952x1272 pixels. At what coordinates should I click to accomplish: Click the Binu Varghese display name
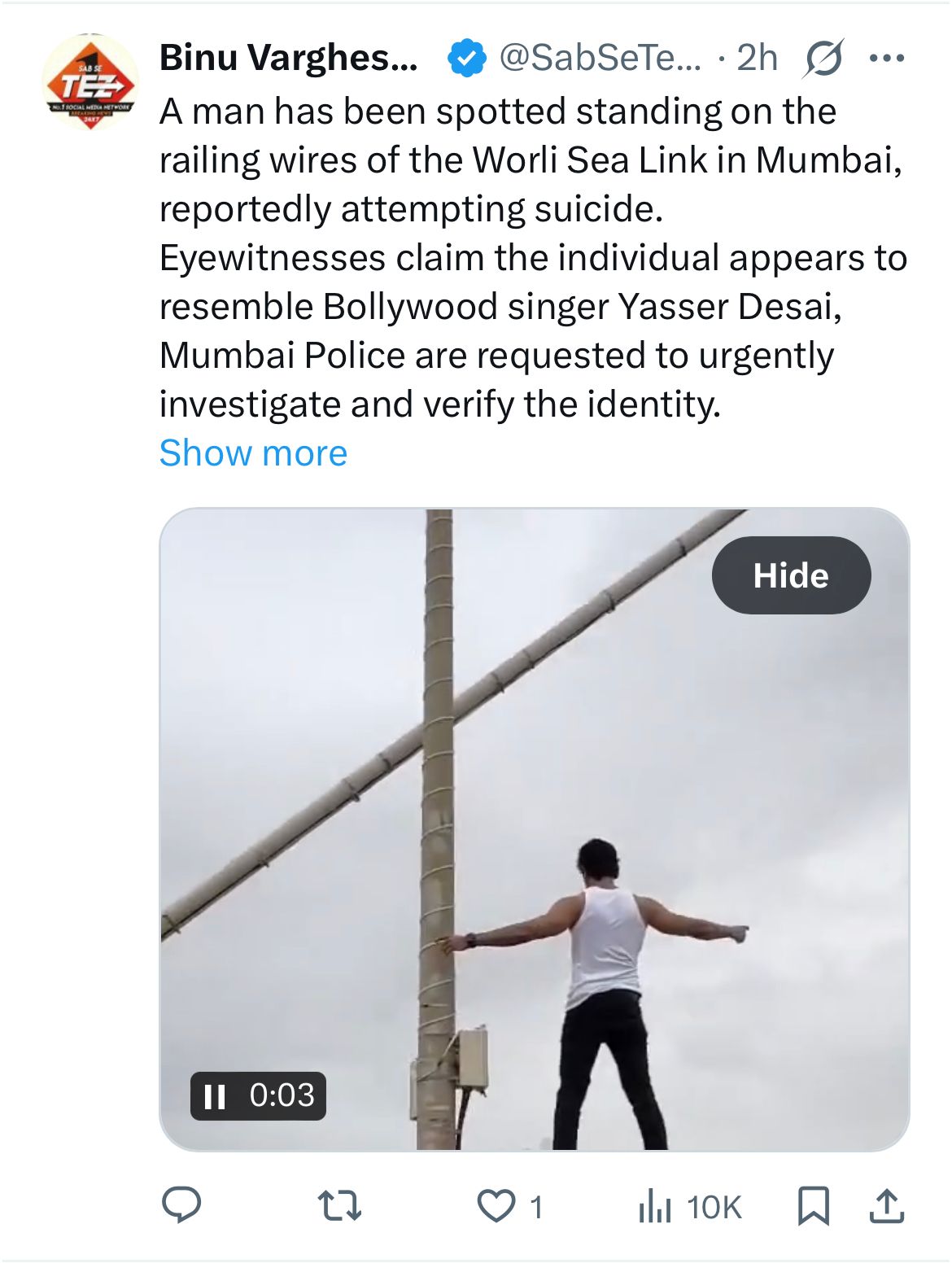click(x=289, y=59)
